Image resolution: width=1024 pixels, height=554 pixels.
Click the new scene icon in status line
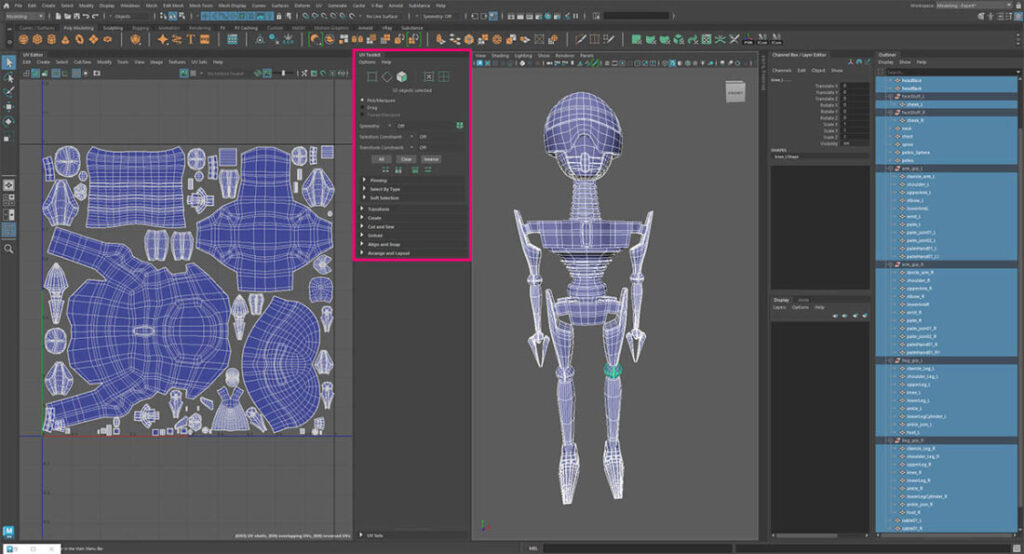(58, 16)
